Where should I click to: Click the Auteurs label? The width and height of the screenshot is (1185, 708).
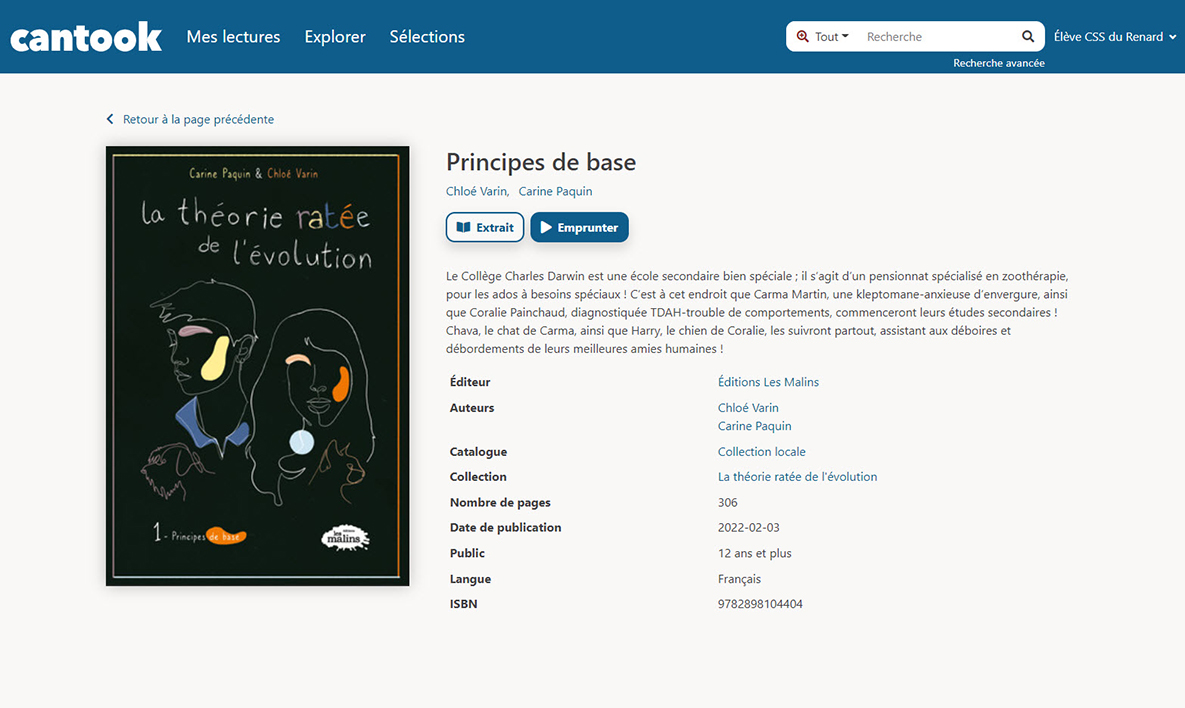click(472, 407)
